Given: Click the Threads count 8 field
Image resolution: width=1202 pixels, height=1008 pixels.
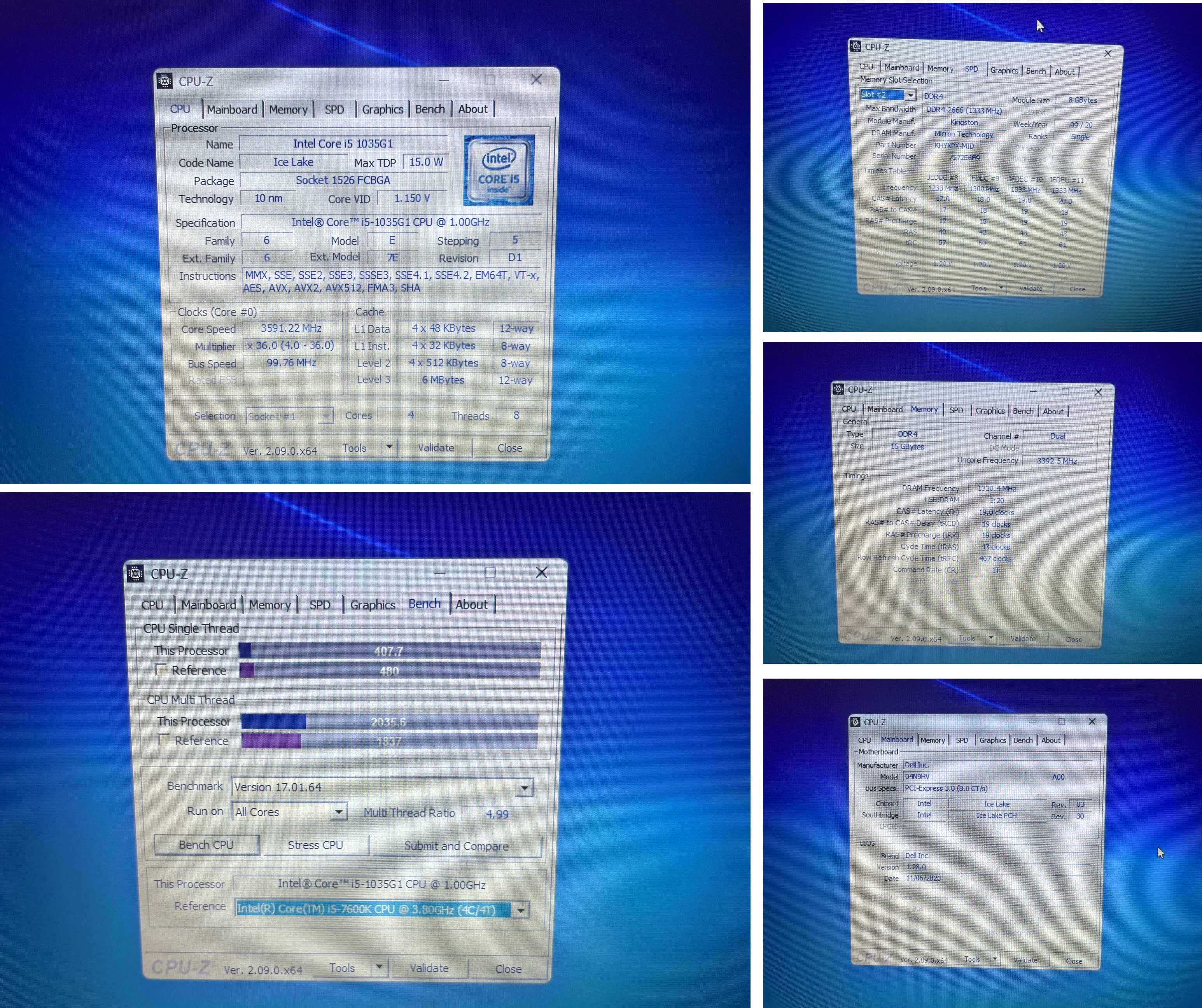Looking at the screenshot, I should click(x=516, y=415).
